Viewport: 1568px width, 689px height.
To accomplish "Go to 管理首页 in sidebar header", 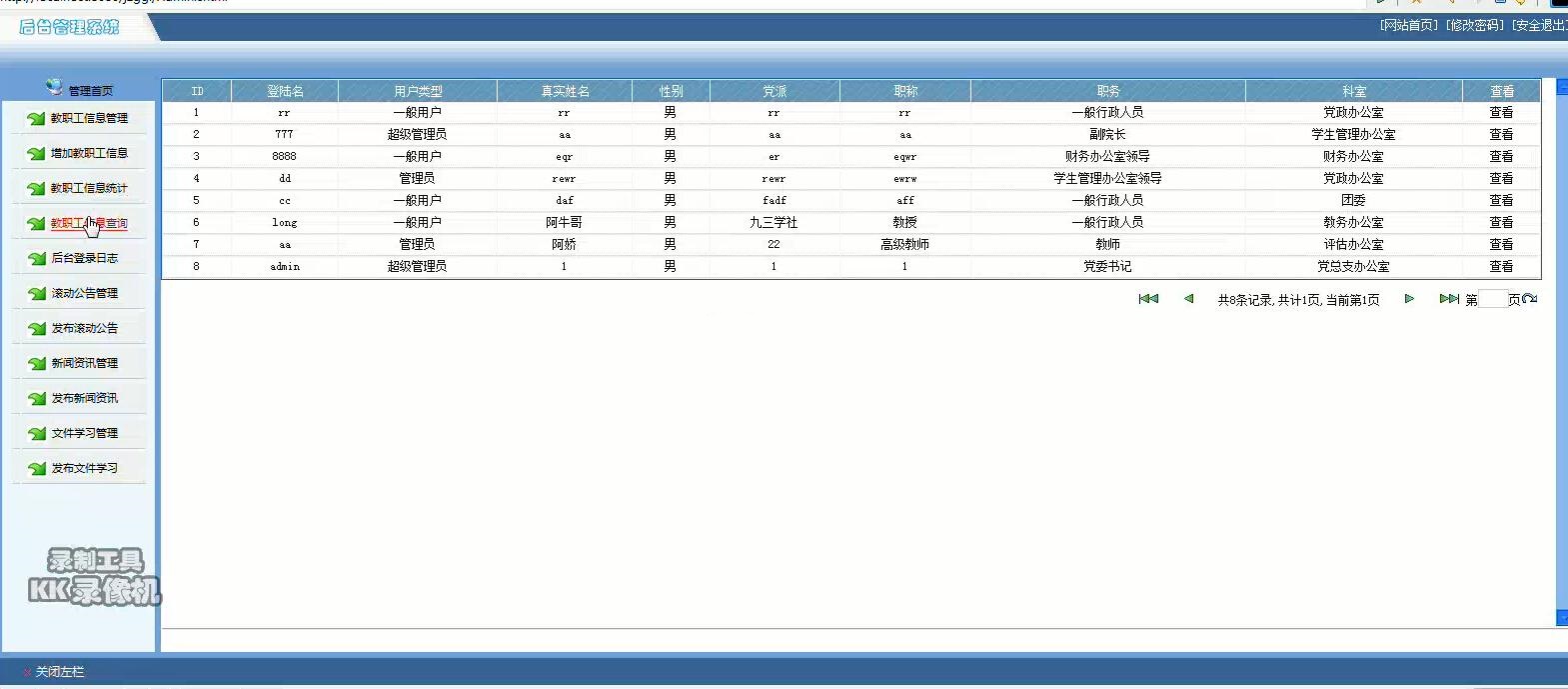I will click(x=91, y=91).
